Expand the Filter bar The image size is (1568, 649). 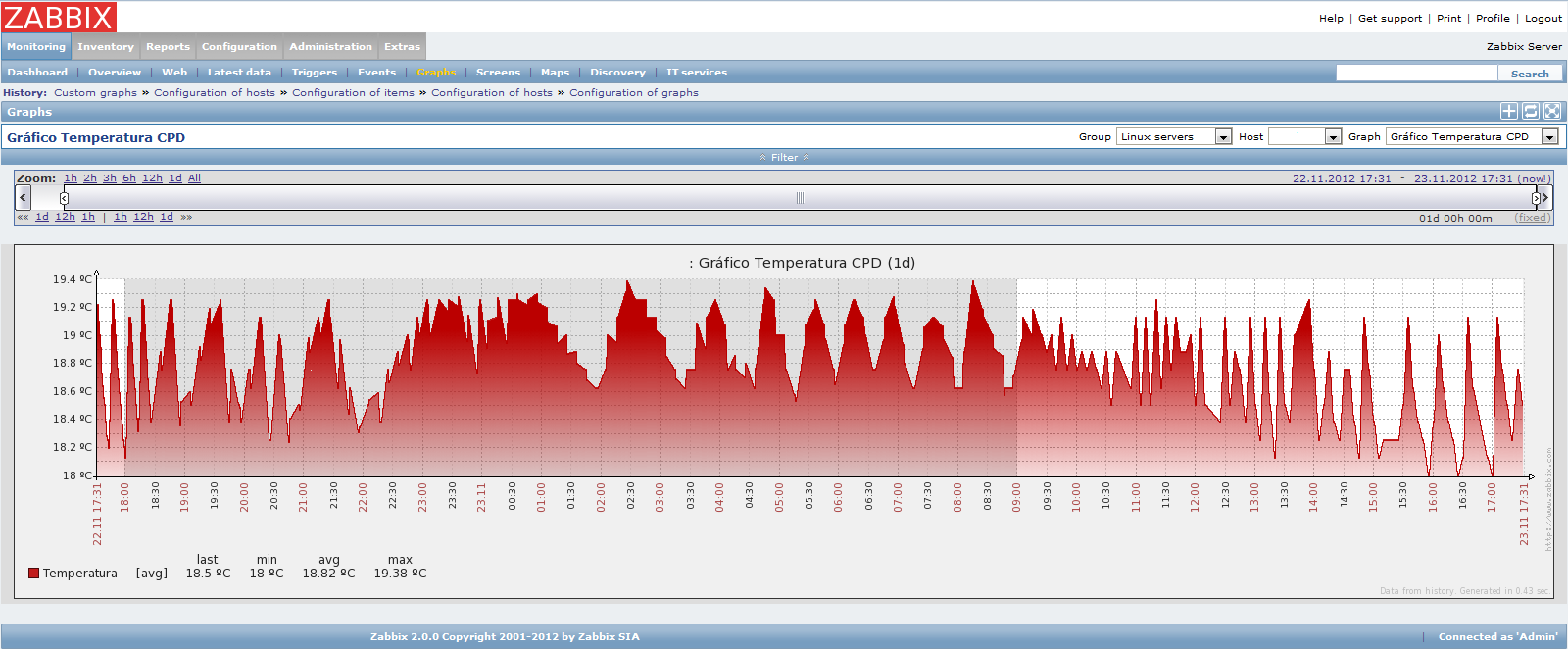784,158
